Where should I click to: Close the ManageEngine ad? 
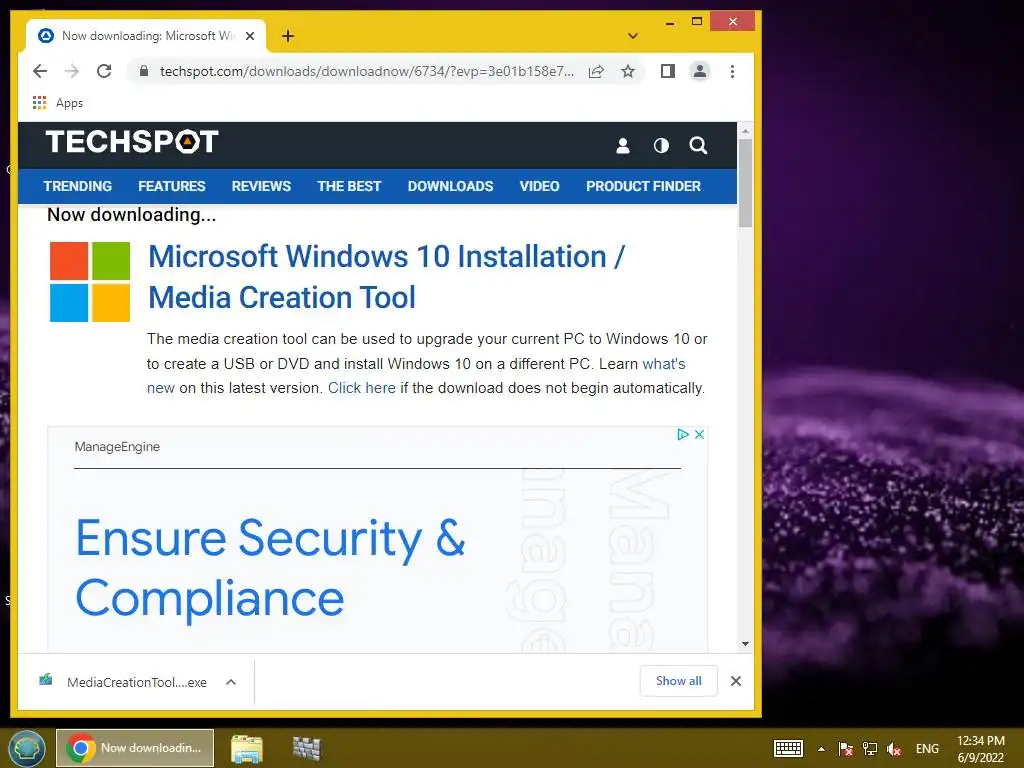tap(699, 434)
